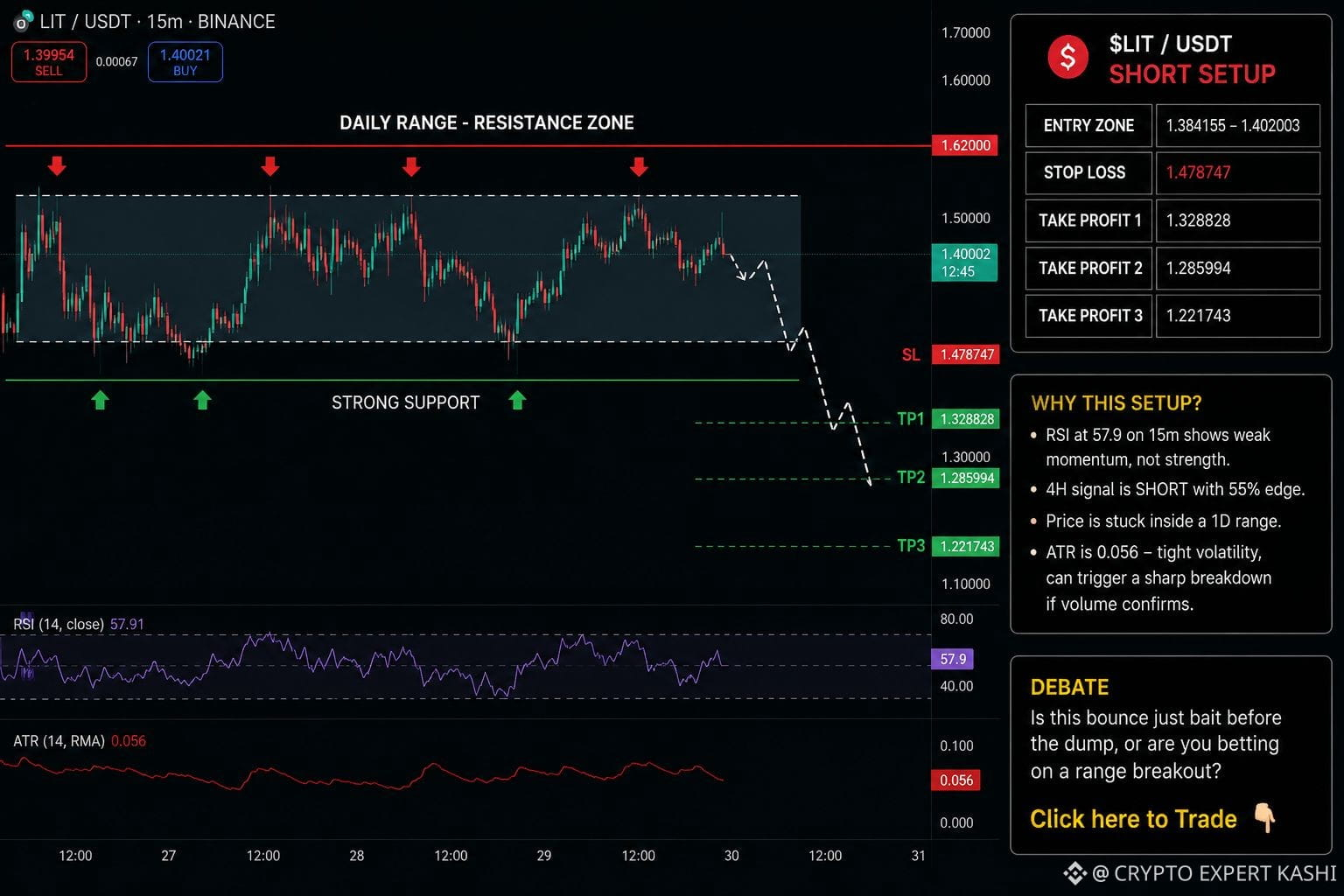Click the 'STOP LOSS' table cell

1088,172
